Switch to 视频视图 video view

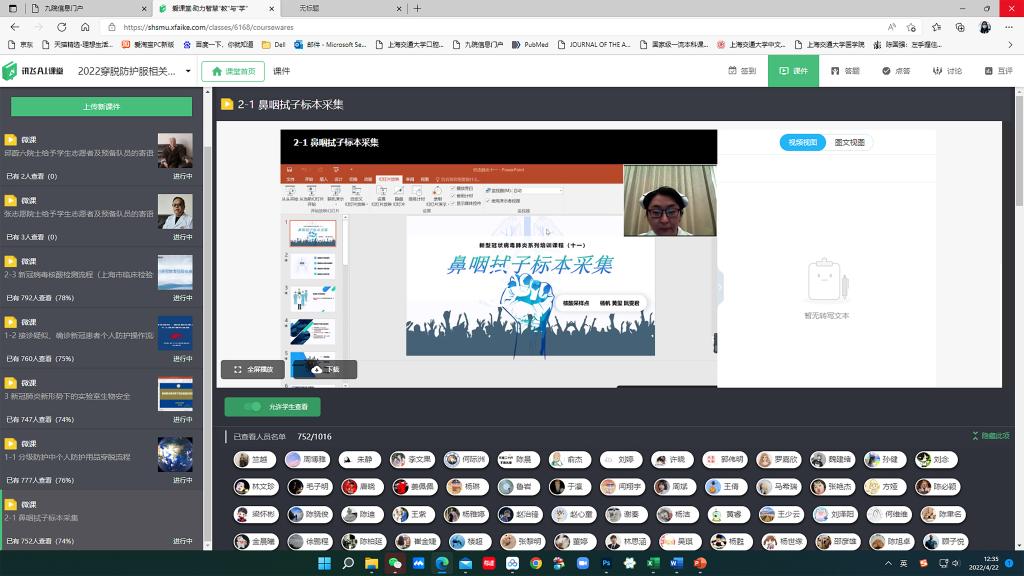click(x=803, y=142)
